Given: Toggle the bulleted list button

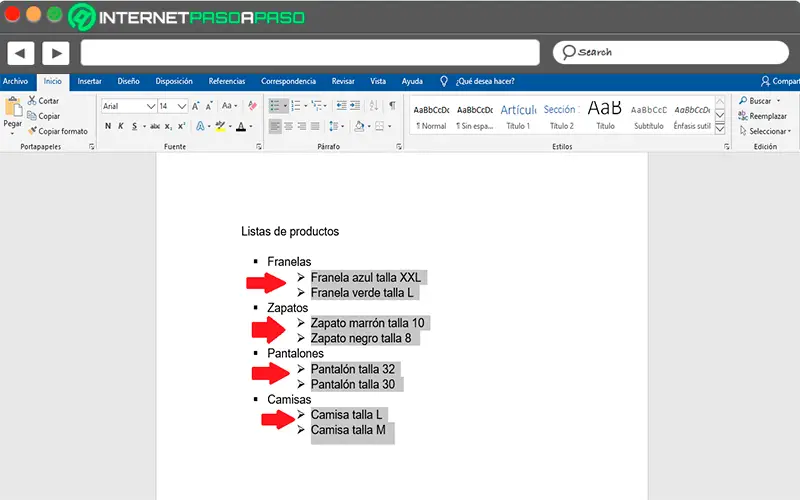Looking at the screenshot, I should [x=274, y=106].
